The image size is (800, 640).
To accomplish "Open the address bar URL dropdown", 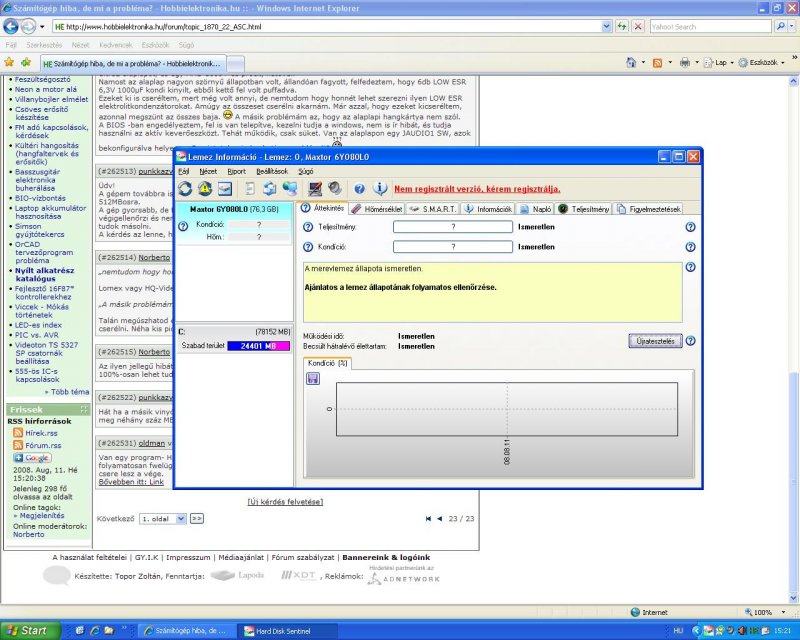I will [606, 27].
